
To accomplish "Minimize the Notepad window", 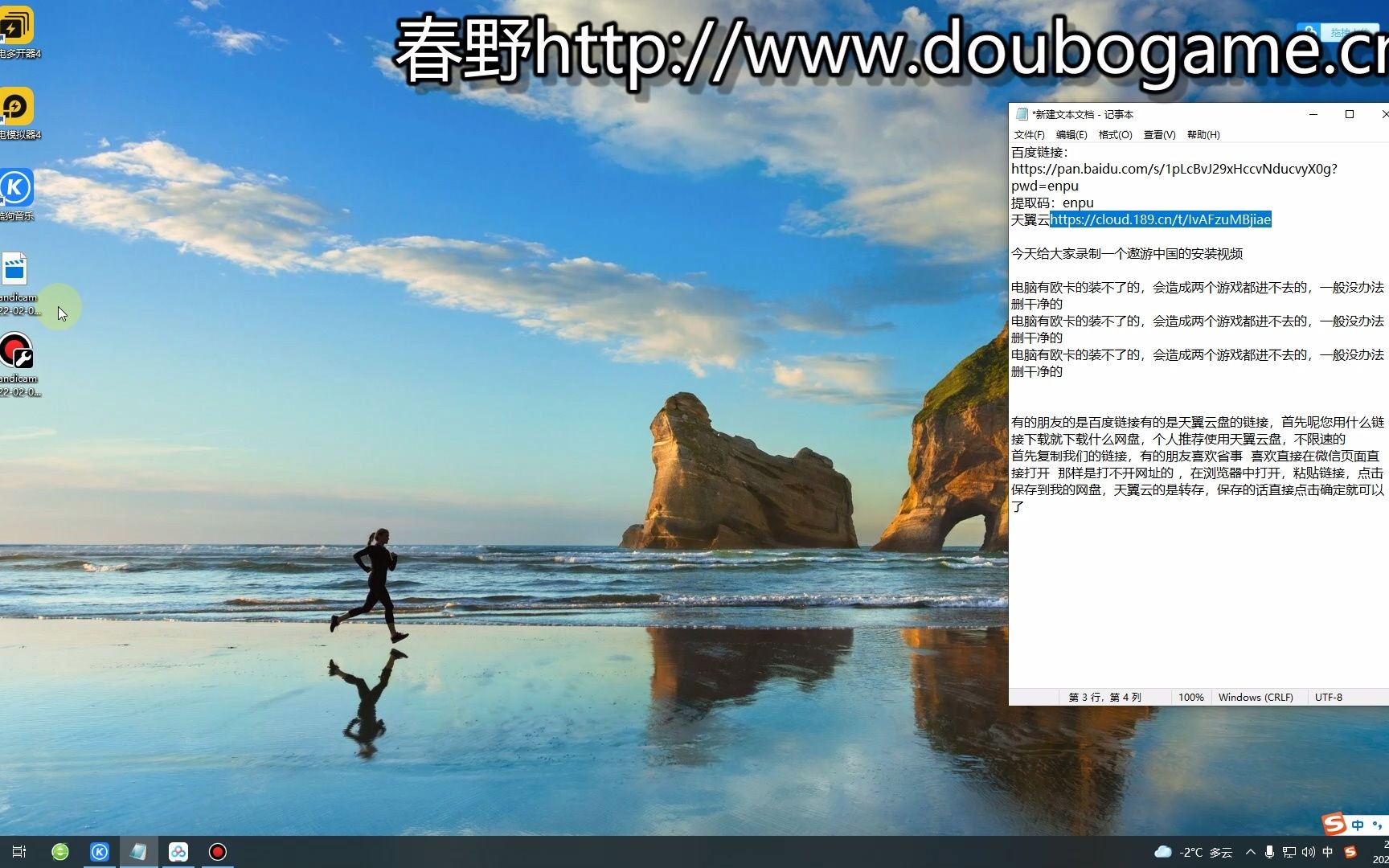I will coord(1313,114).
